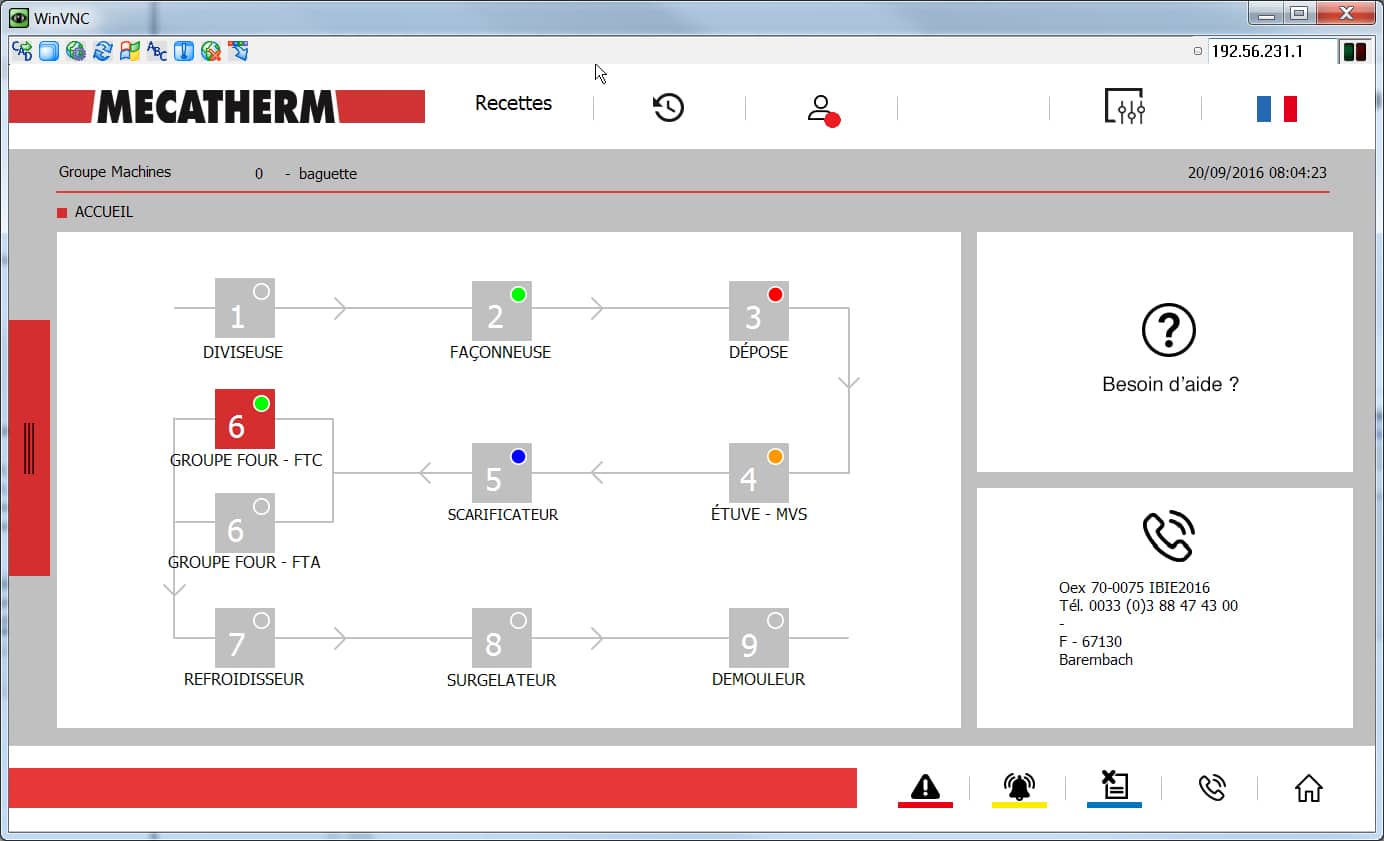Click the 'Tél. 0033 (0)3 88 47 43 00' text

click(x=1148, y=606)
